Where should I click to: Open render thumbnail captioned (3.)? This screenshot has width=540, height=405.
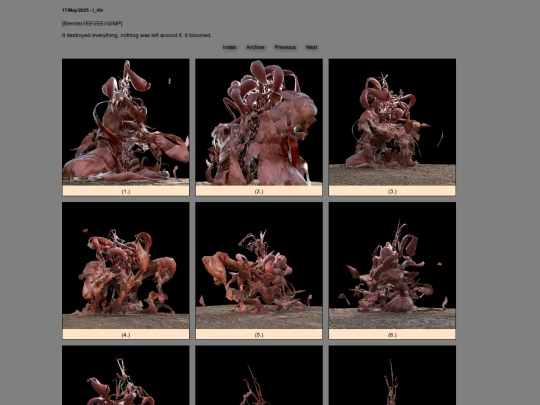(392, 122)
